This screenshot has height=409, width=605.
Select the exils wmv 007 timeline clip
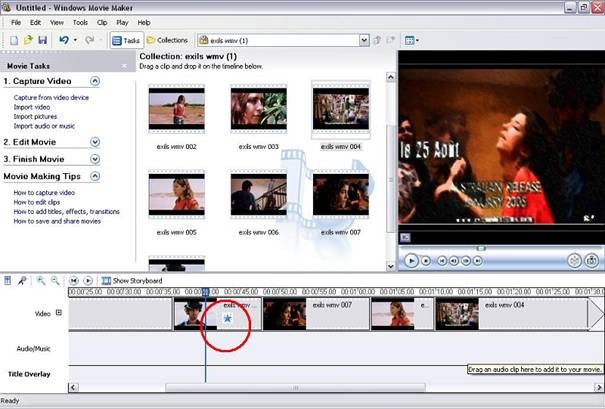click(316, 314)
